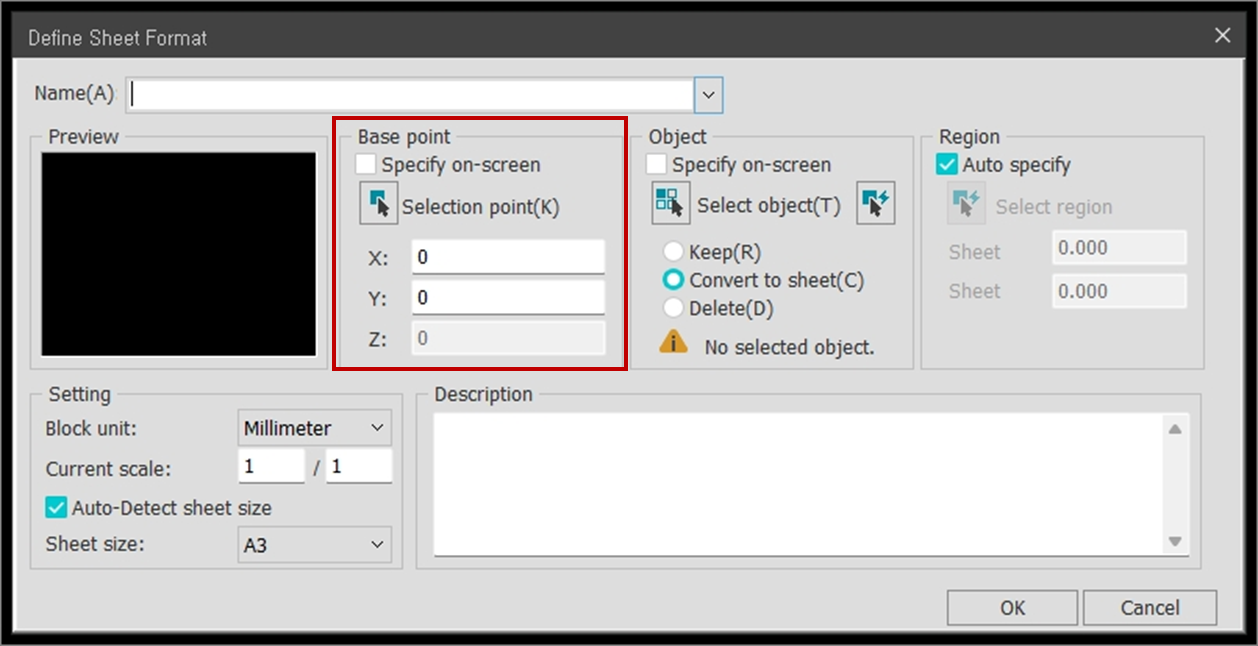The image size is (1258, 646).
Task: Select the Keep(R) radio option
Action: coord(674,253)
